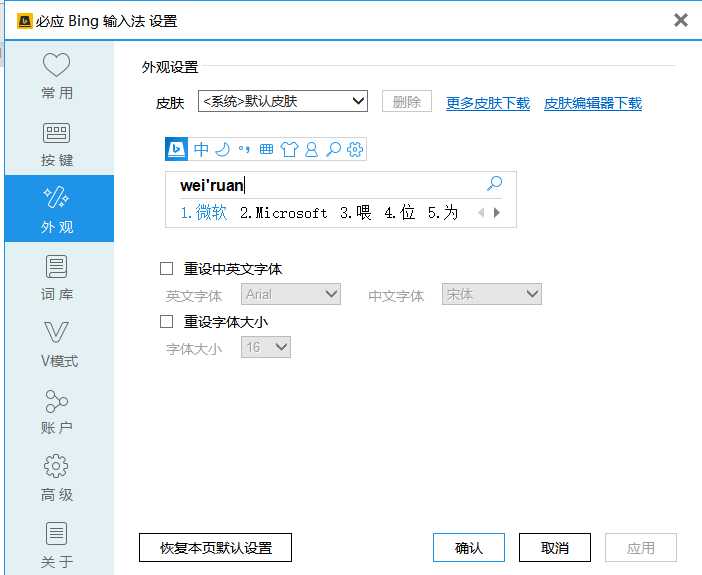Open the soft keyboard icon in toolbar
The image size is (702, 575).
(266, 149)
